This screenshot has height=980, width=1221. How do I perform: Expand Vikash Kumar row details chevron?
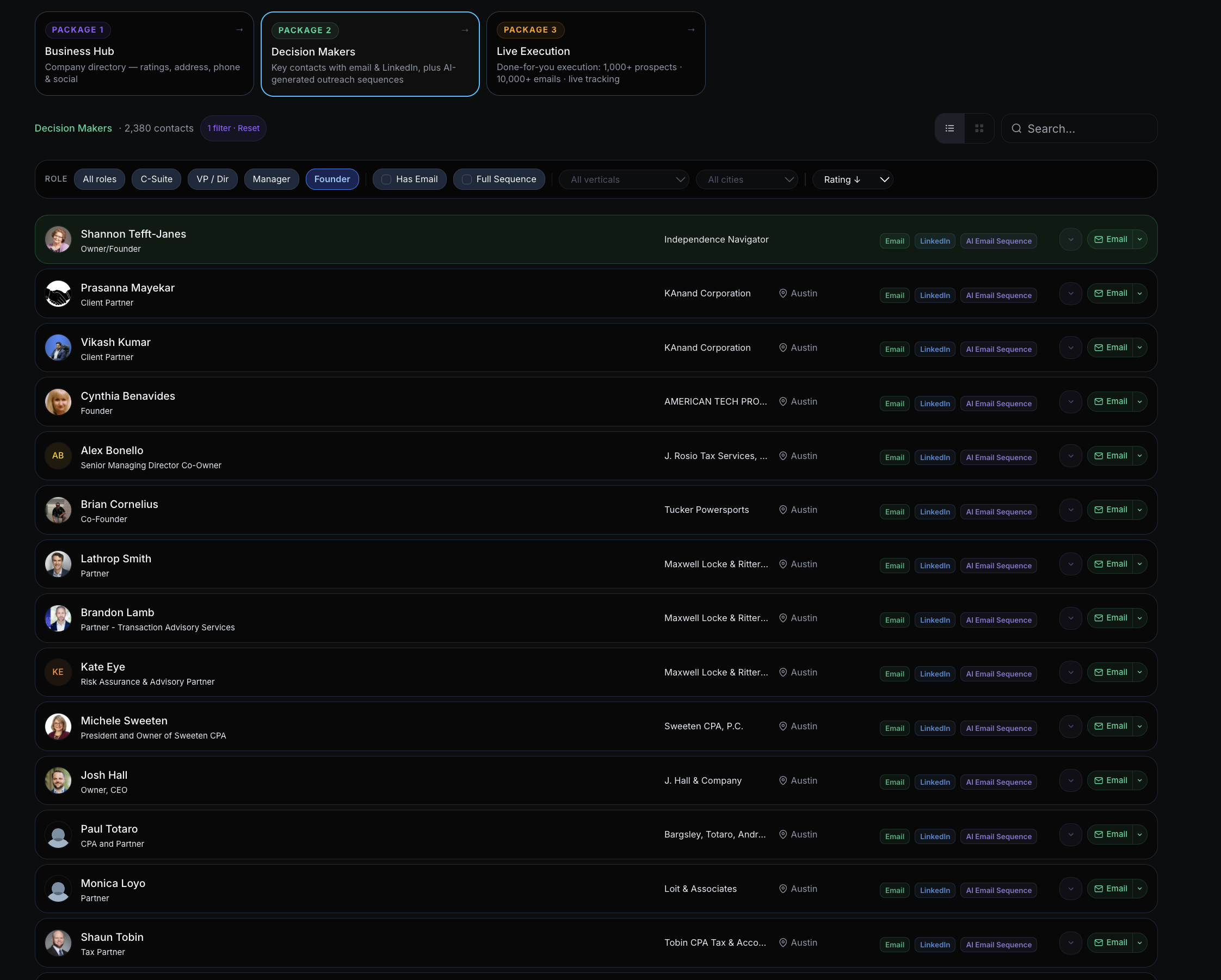[1070, 348]
